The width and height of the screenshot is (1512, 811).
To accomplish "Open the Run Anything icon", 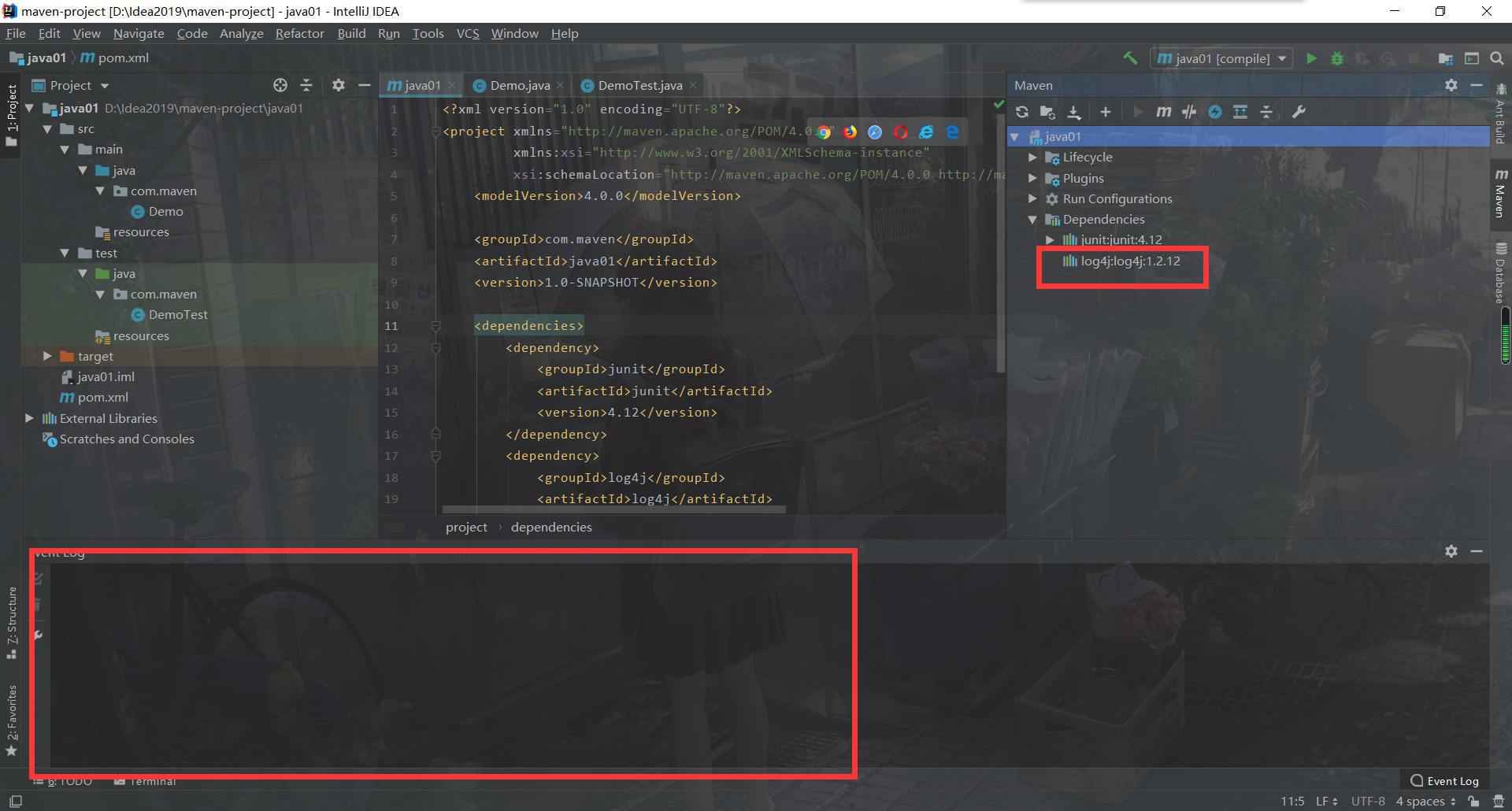I will click(x=1472, y=58).
